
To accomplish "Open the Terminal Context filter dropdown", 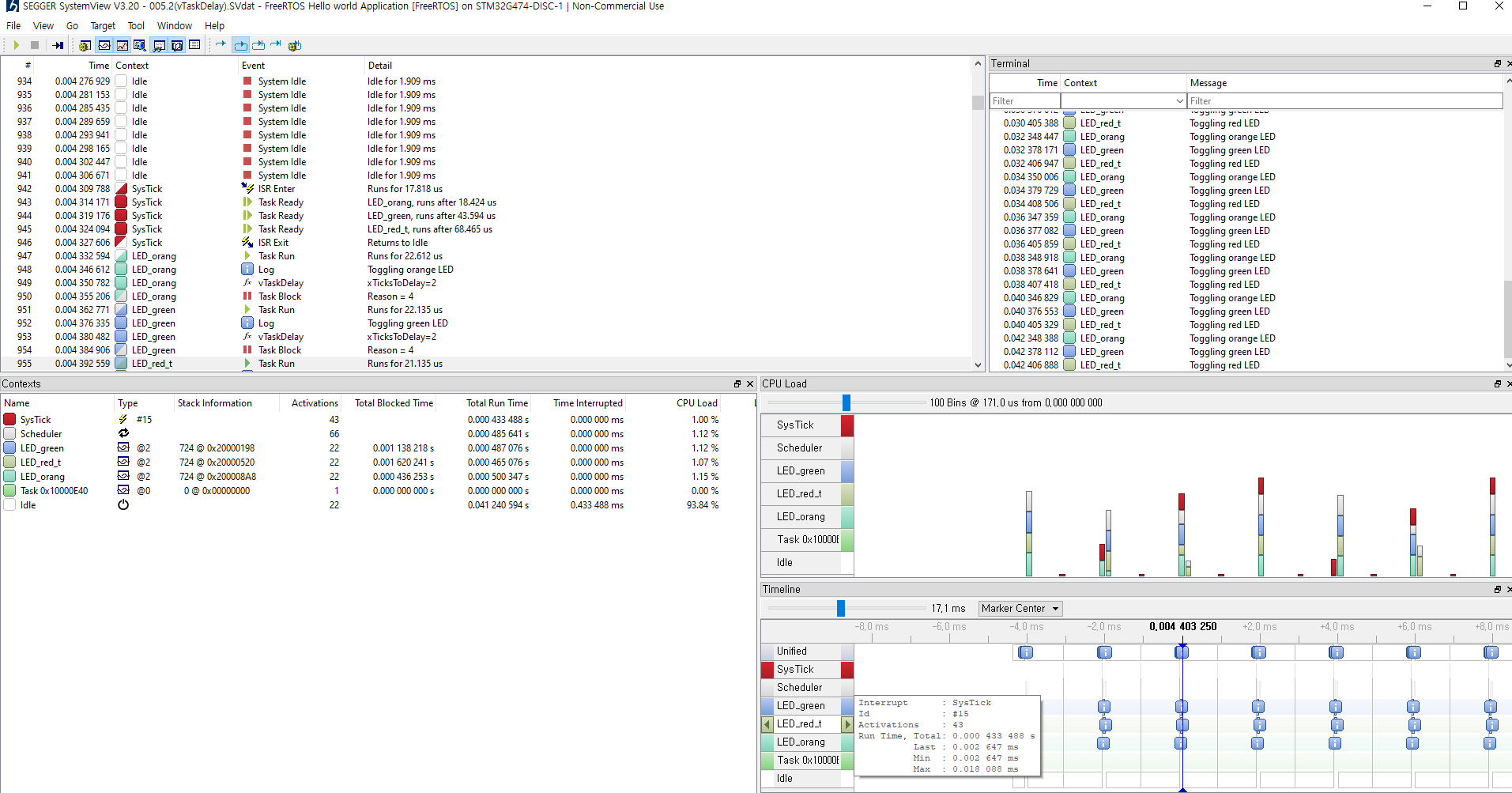I will pos(1123,101).
